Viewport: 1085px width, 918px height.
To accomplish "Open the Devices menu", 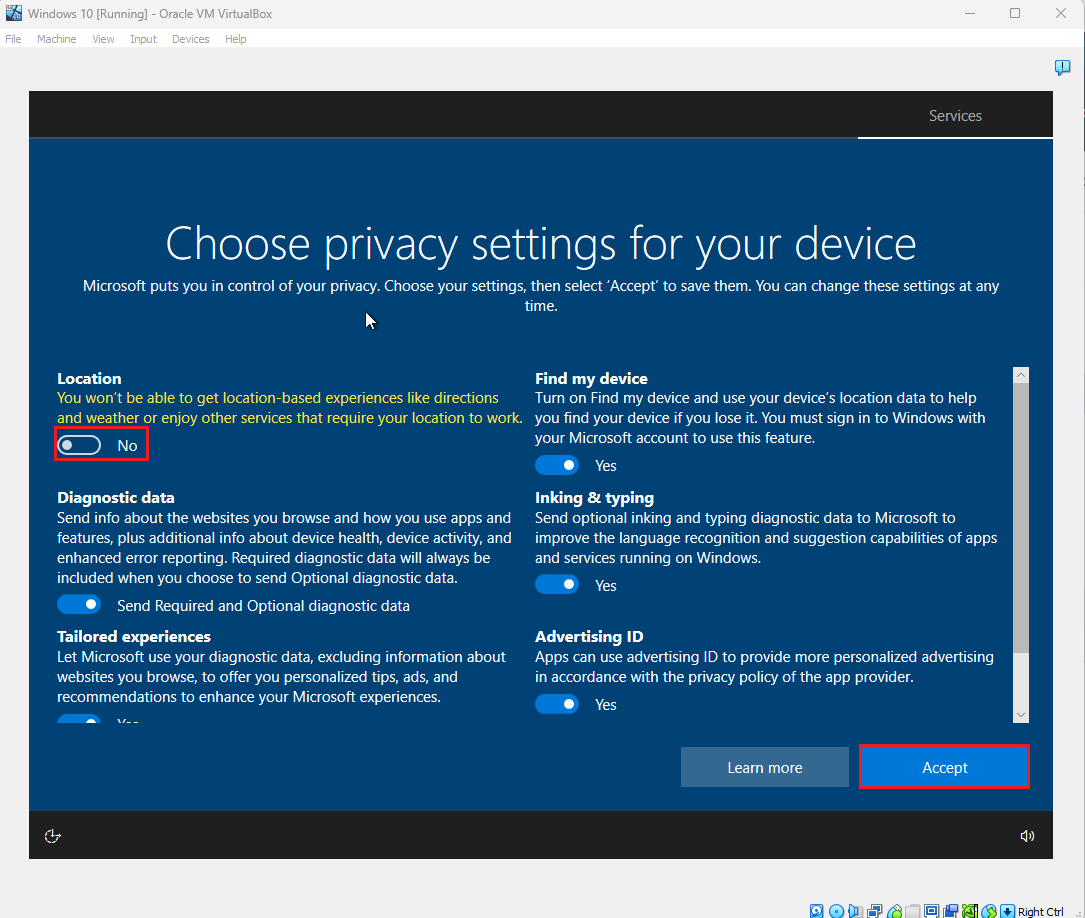I will (190, 39).
